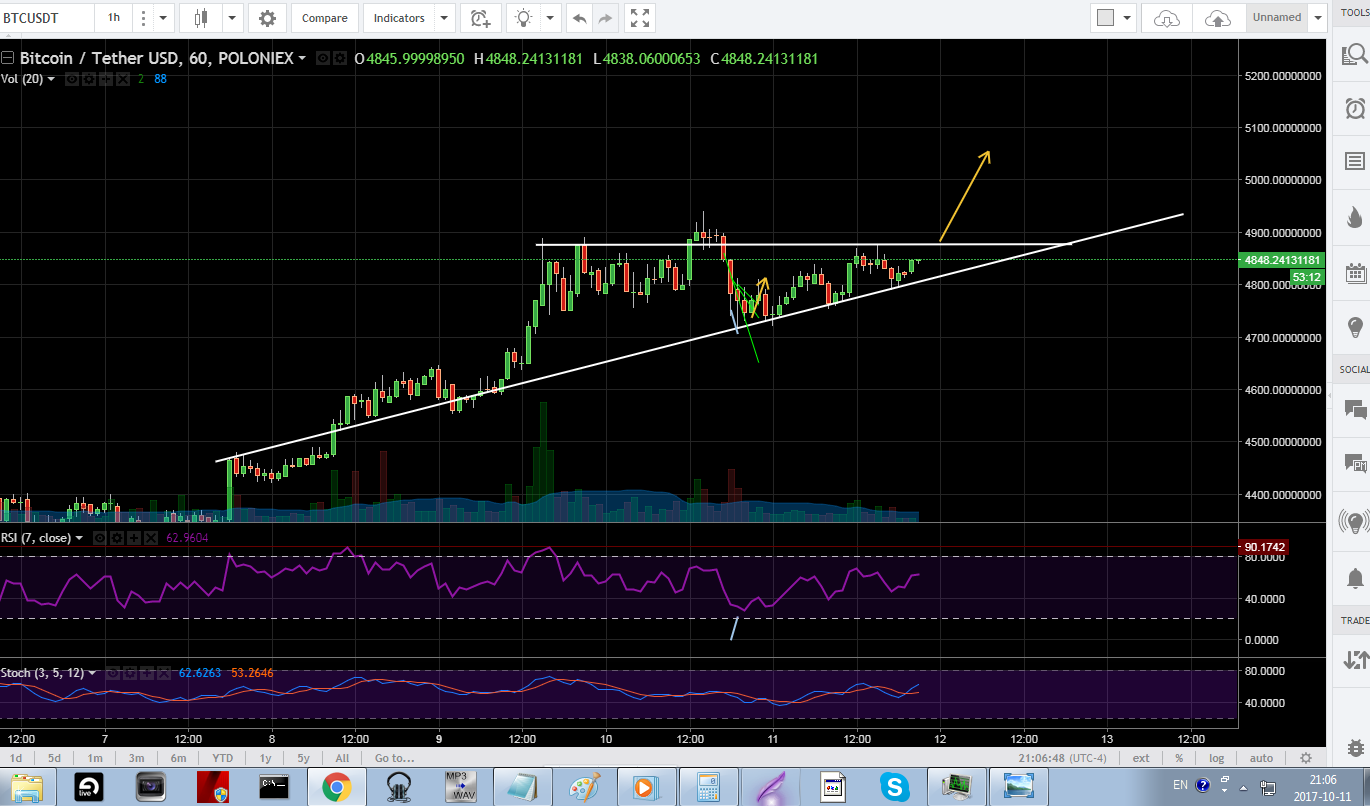Collapse the chart legend with minus box

[x=8, y=58]
